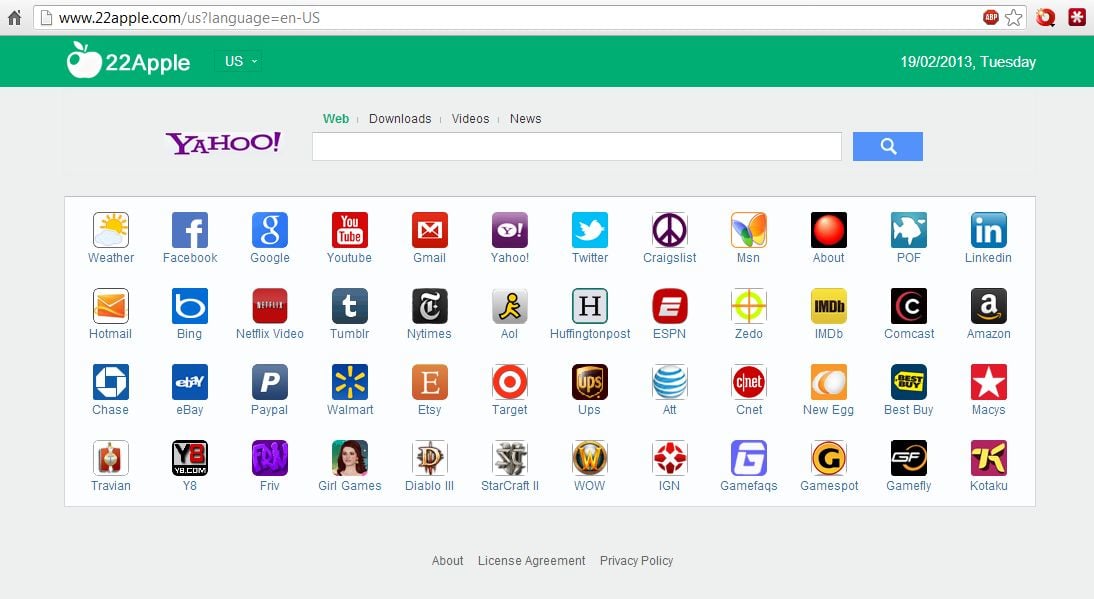1094x599 pixels.
Task: Bookmark page with the star icon
Action: (x=1014, y=17)
